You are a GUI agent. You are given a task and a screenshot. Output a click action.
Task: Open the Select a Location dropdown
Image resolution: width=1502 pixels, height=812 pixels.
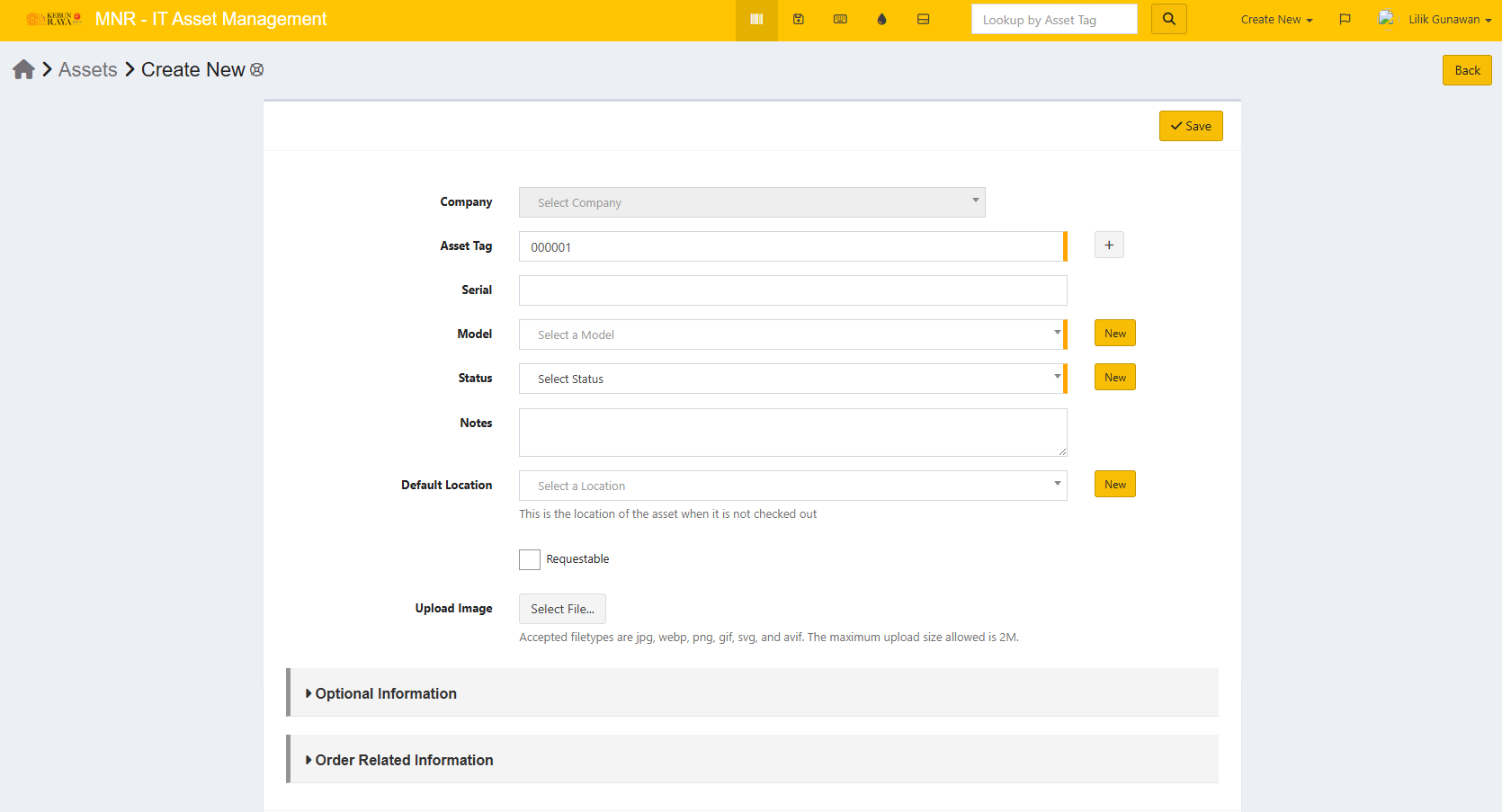(x=791, y=486)
